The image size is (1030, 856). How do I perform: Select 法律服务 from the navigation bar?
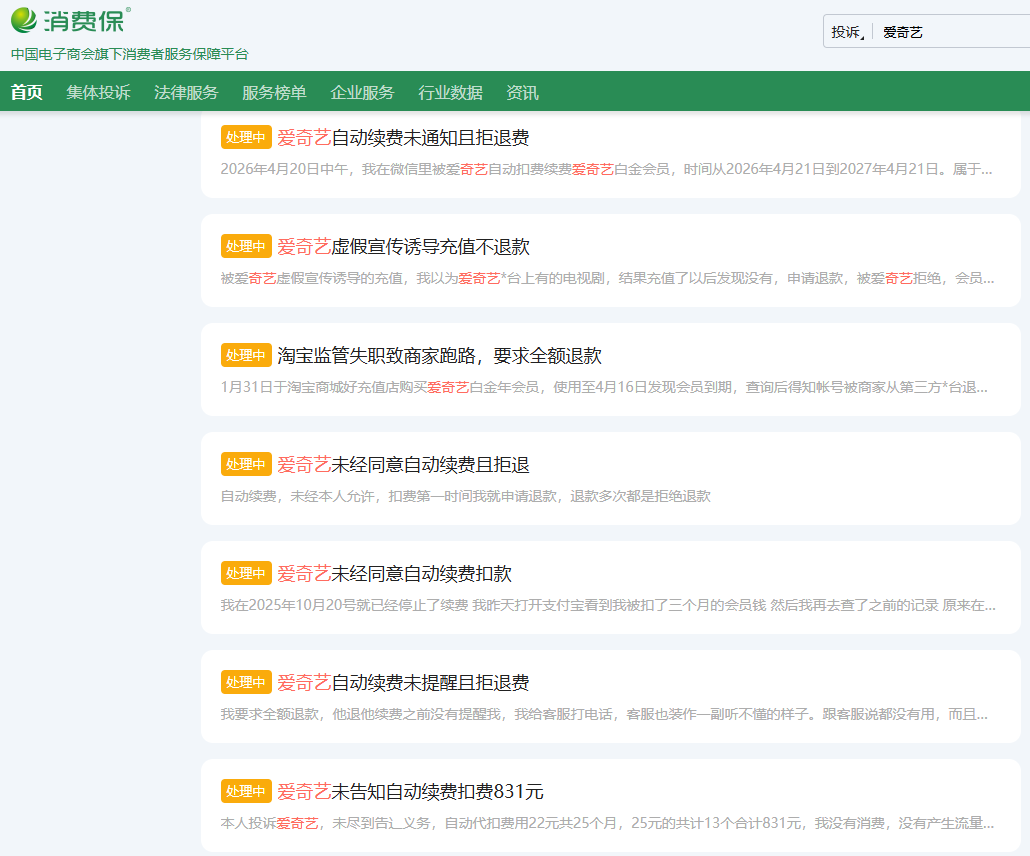(x=186, y=92)
